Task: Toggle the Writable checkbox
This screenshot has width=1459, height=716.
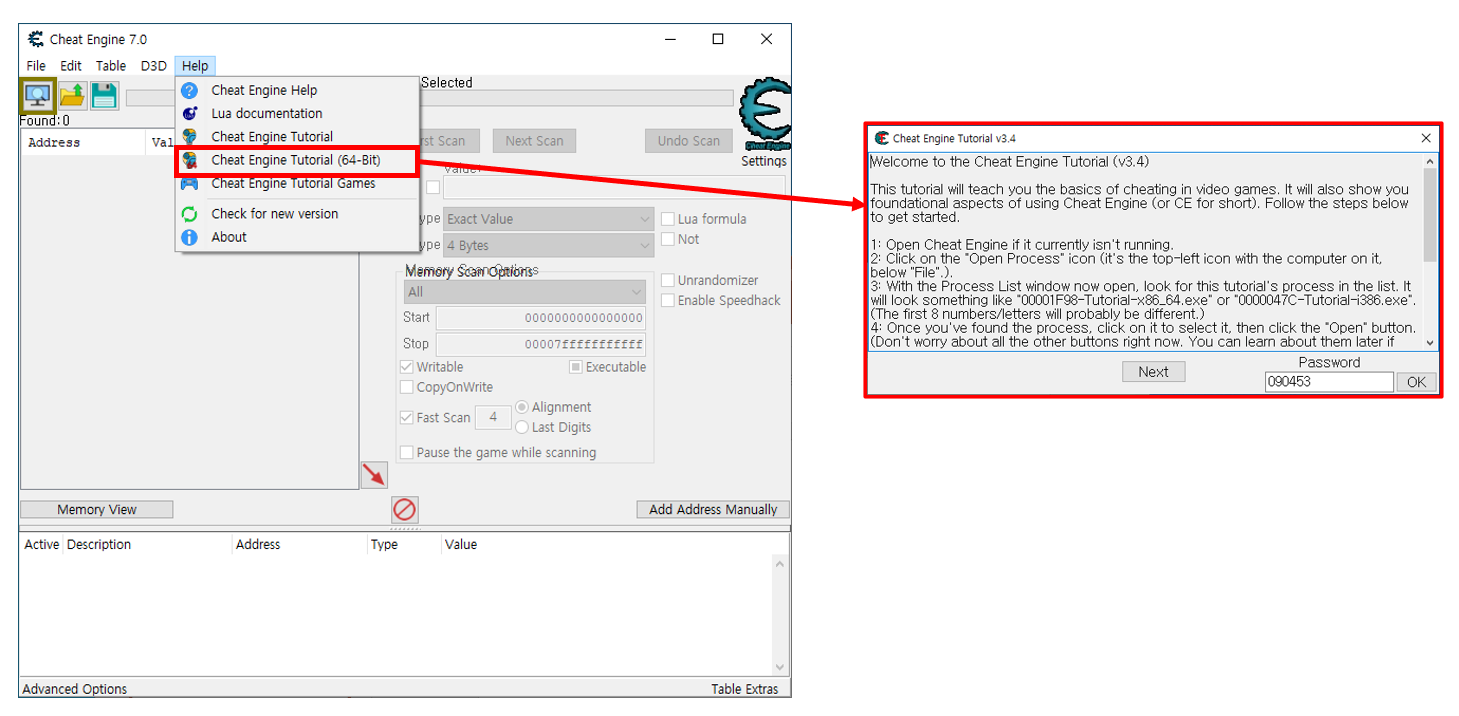Action: click(x=407, y=367)
